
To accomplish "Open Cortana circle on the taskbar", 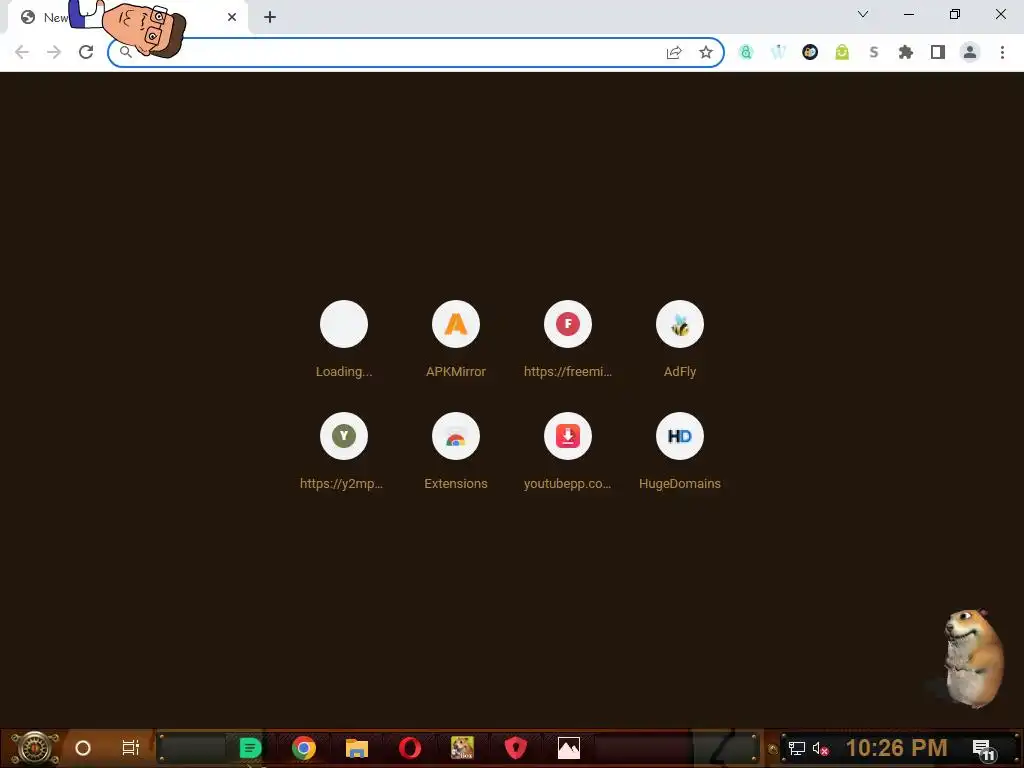I will tap(83, 748).
